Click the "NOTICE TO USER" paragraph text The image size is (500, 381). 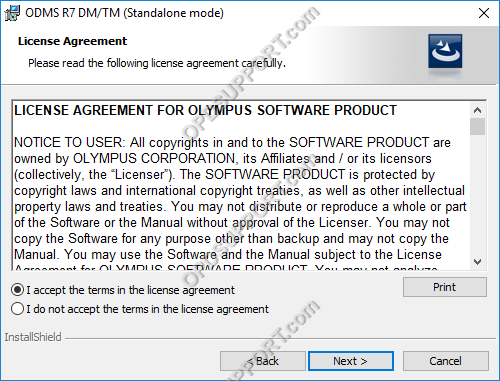click(x=240, y=199)
